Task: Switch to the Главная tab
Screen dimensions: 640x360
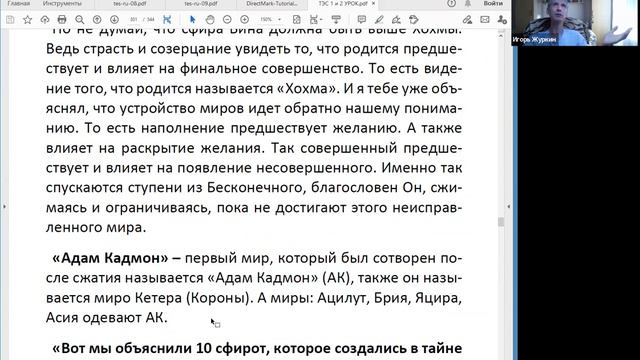Action: click(19, 4)
